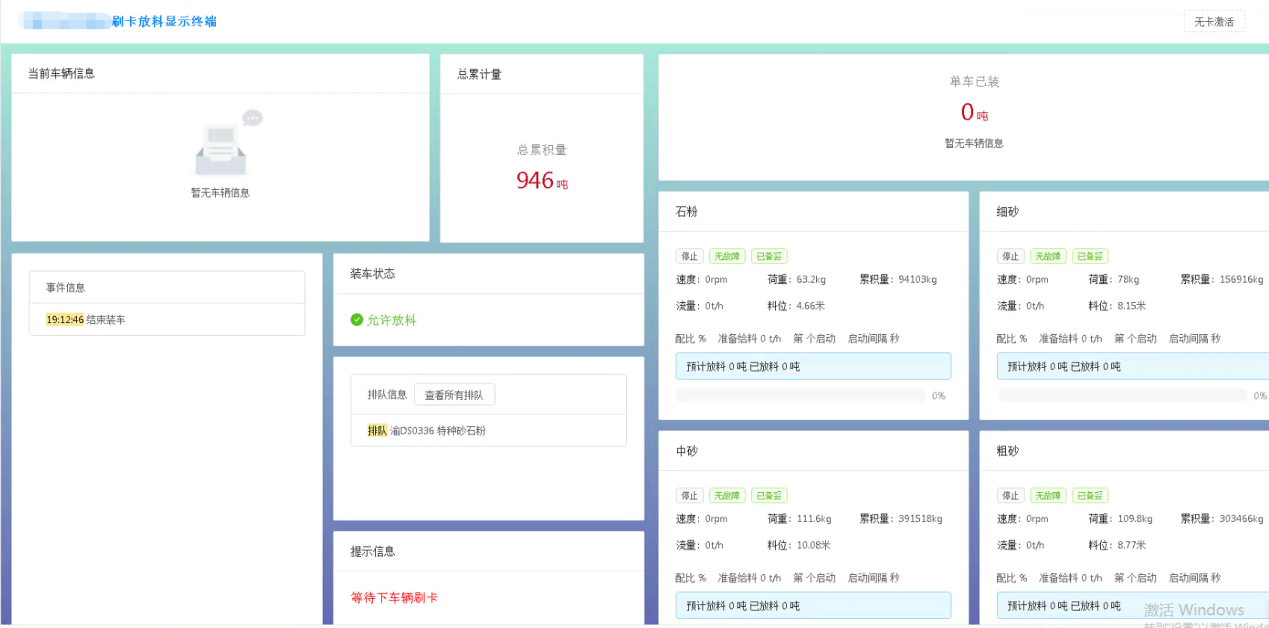
Task: Select the 装车状态 panel header
Action: 374,273
